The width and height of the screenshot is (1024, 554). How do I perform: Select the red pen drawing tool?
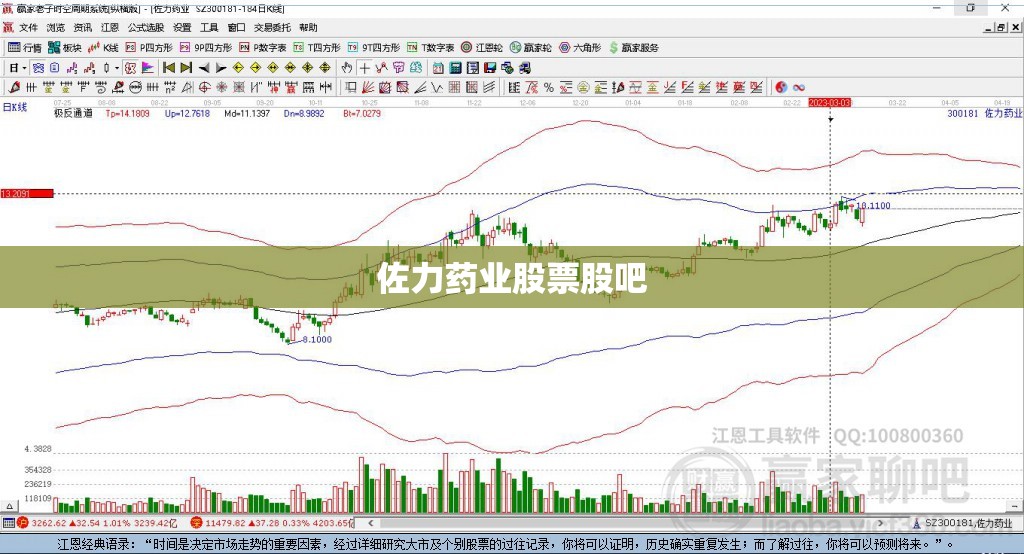click(x=14, y=88)
